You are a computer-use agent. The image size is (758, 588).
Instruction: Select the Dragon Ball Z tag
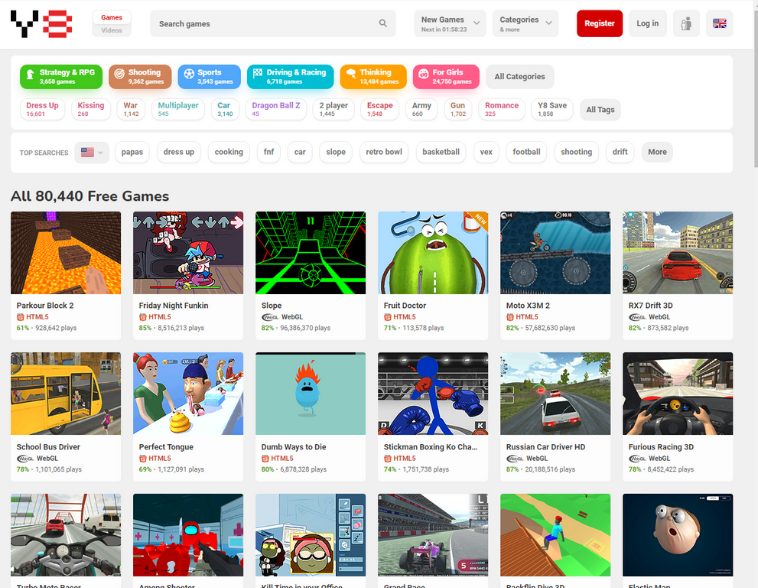pos(276,109)
